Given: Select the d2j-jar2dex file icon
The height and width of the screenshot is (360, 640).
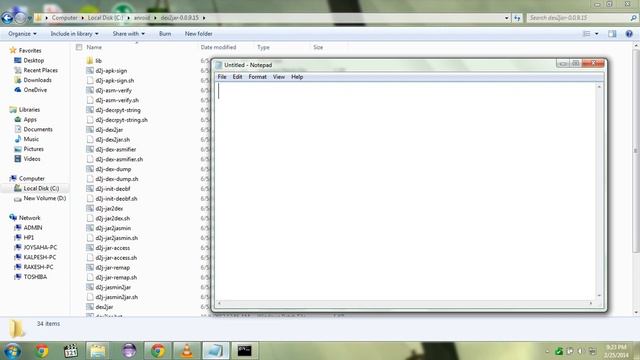Looking at the screenshot, I should pyautogui.click(x=90, y=208).
